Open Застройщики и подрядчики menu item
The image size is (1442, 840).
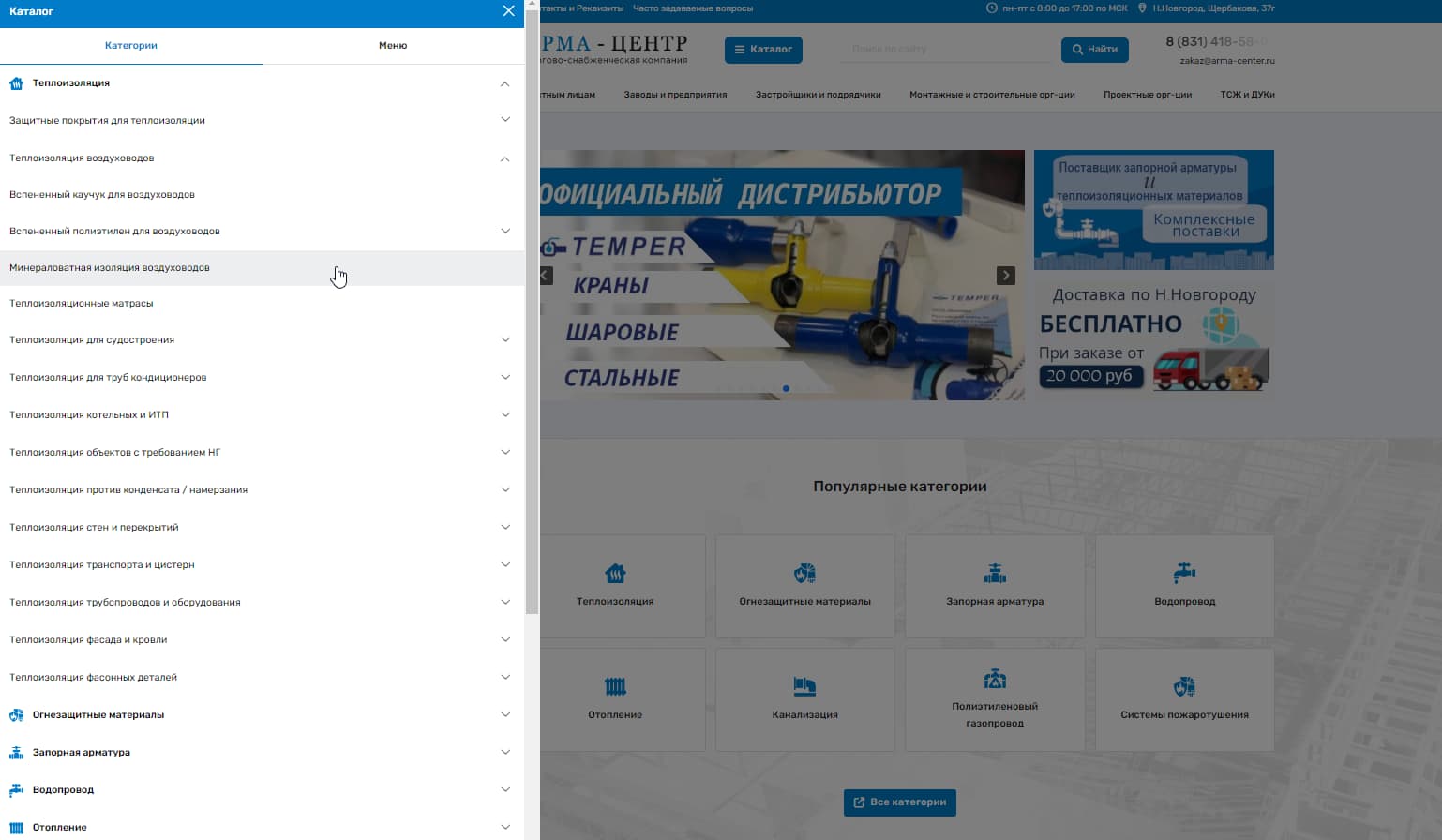818,95
